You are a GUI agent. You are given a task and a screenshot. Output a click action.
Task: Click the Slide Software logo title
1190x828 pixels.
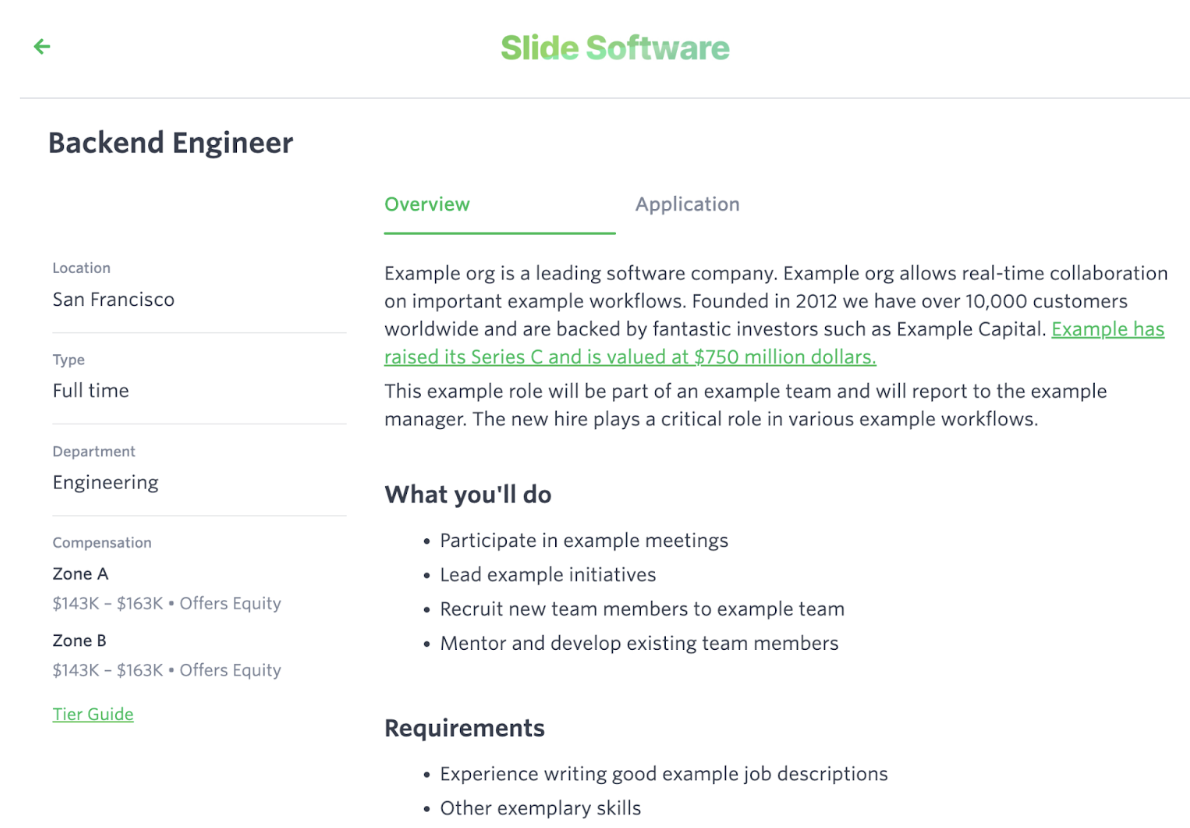[614, 47]
